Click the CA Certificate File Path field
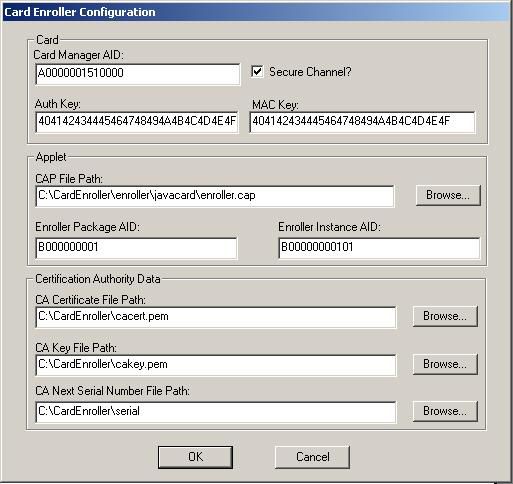The height and width of the screenshot is (484, 513). pos(216,317)
